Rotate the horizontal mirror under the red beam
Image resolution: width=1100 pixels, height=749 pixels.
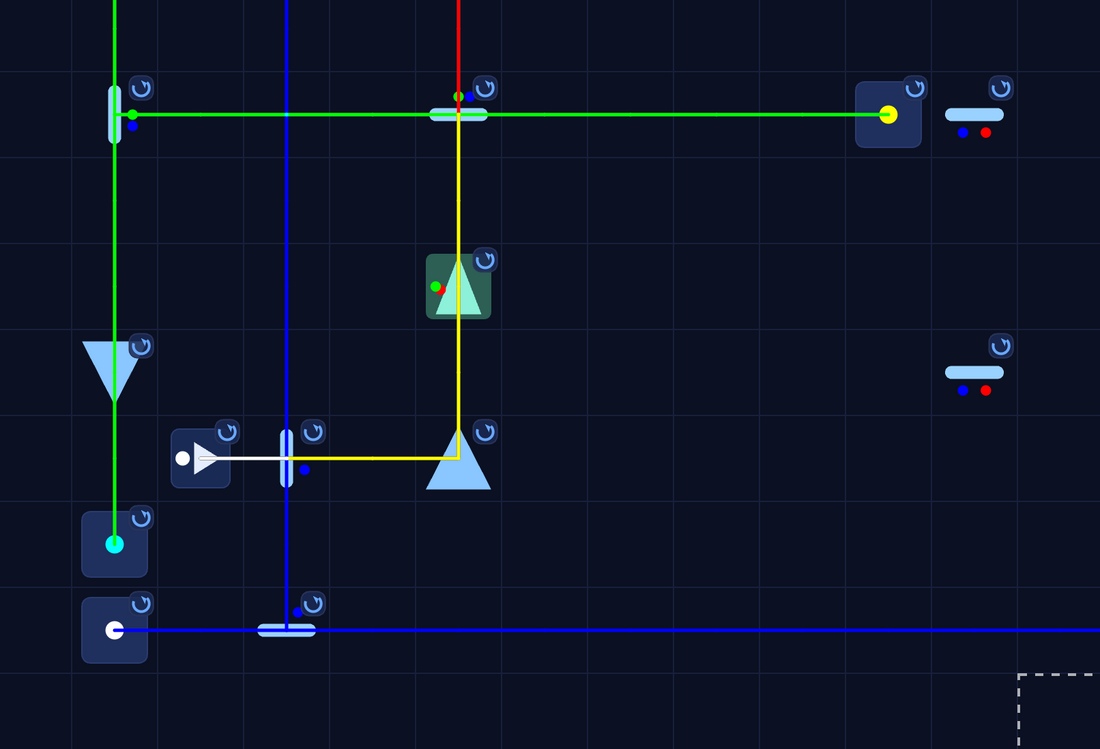click(485, 88)
